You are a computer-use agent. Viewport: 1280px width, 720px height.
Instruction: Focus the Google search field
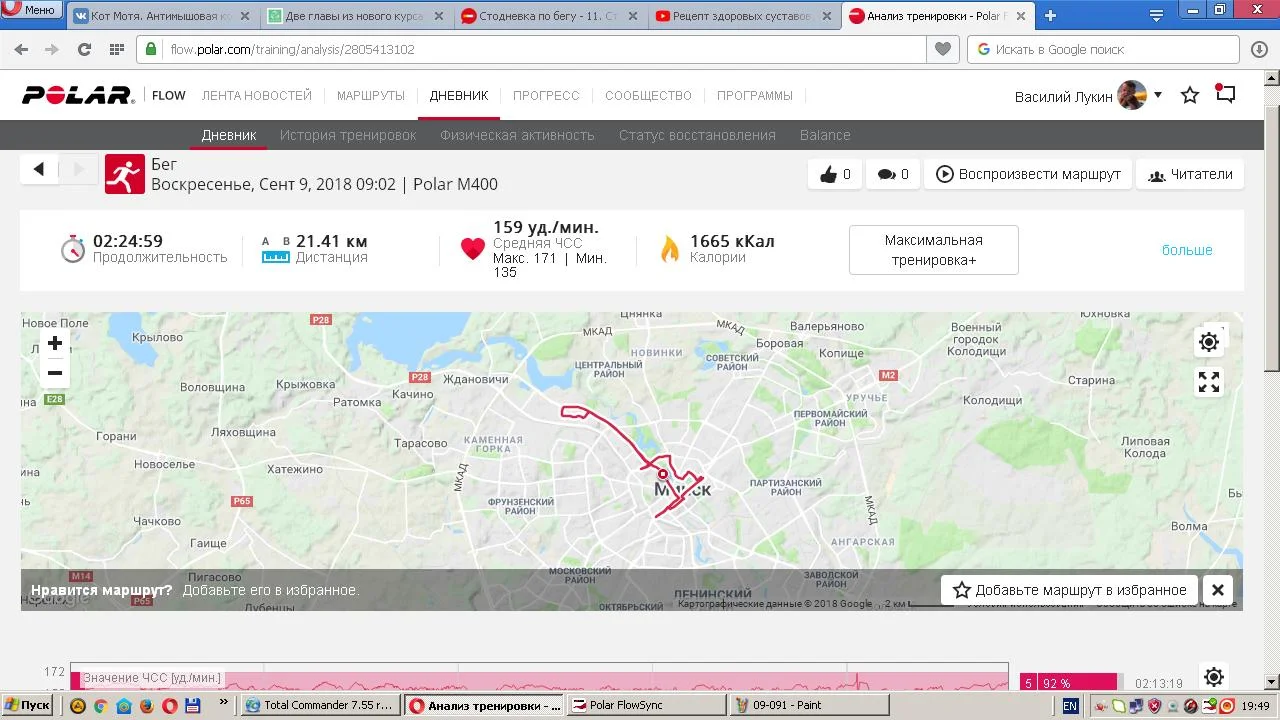pyautogui.click(x=1103, y=49)
